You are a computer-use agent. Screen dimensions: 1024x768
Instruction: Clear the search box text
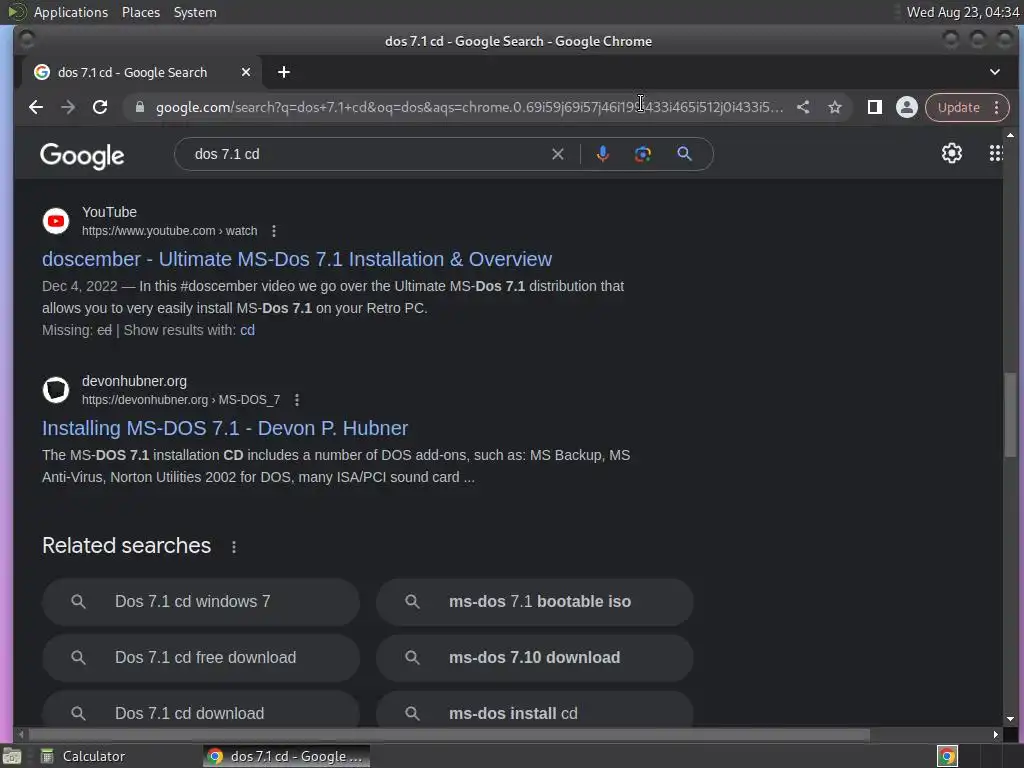point(558,154)
